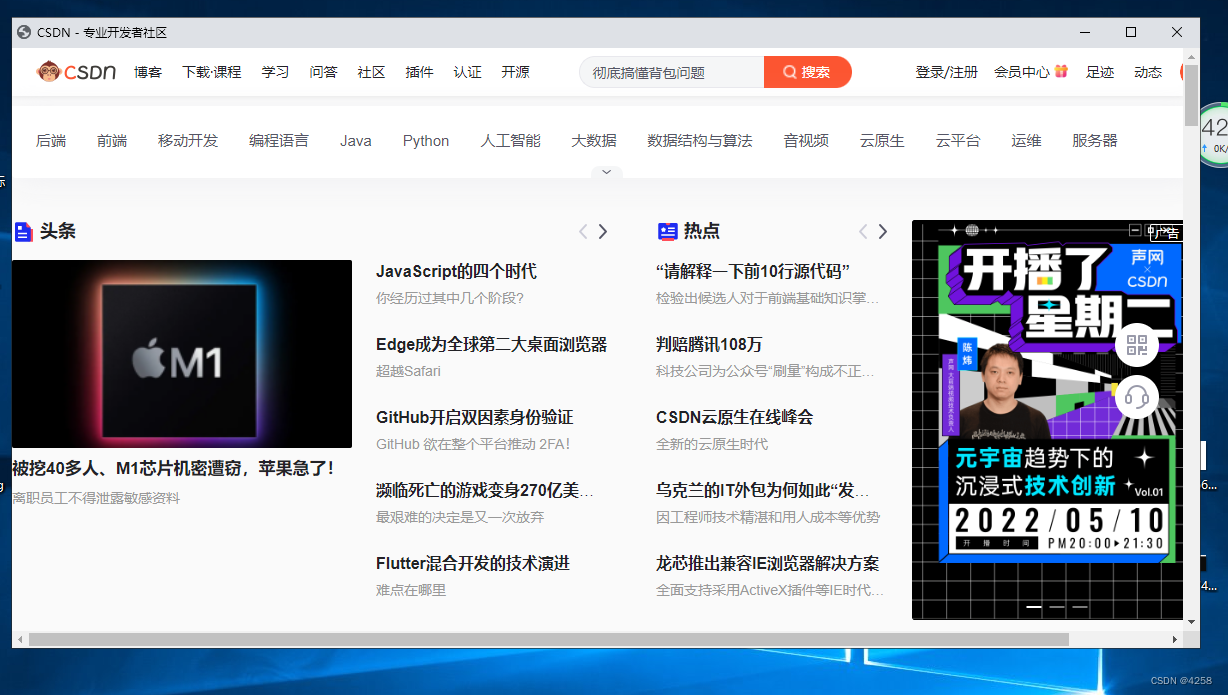Show next 热点 page arrow
Image resolution: width=1228 pixels, height=695 pixels.
(883, 232)
